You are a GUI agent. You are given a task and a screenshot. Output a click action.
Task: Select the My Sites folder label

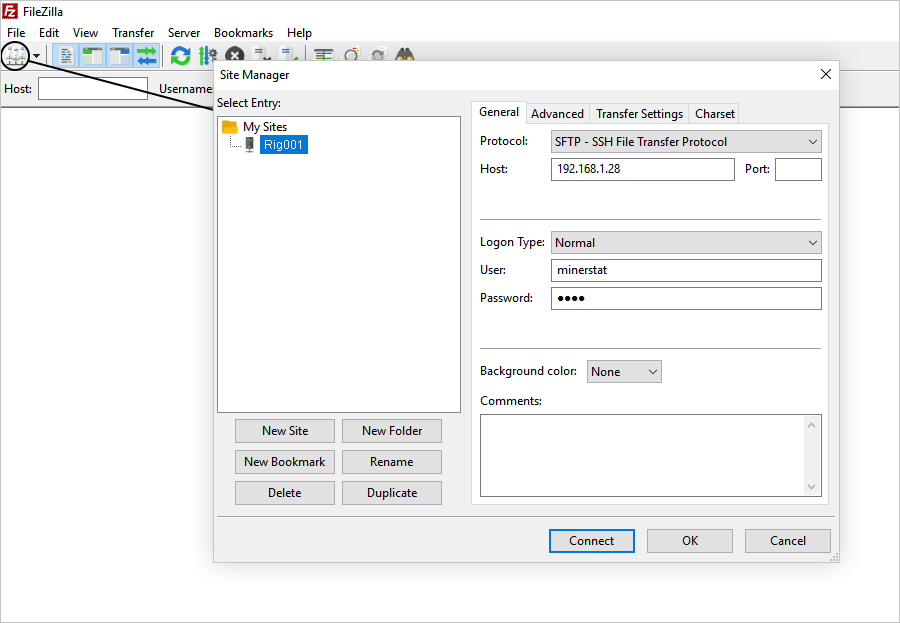(265, 126)
